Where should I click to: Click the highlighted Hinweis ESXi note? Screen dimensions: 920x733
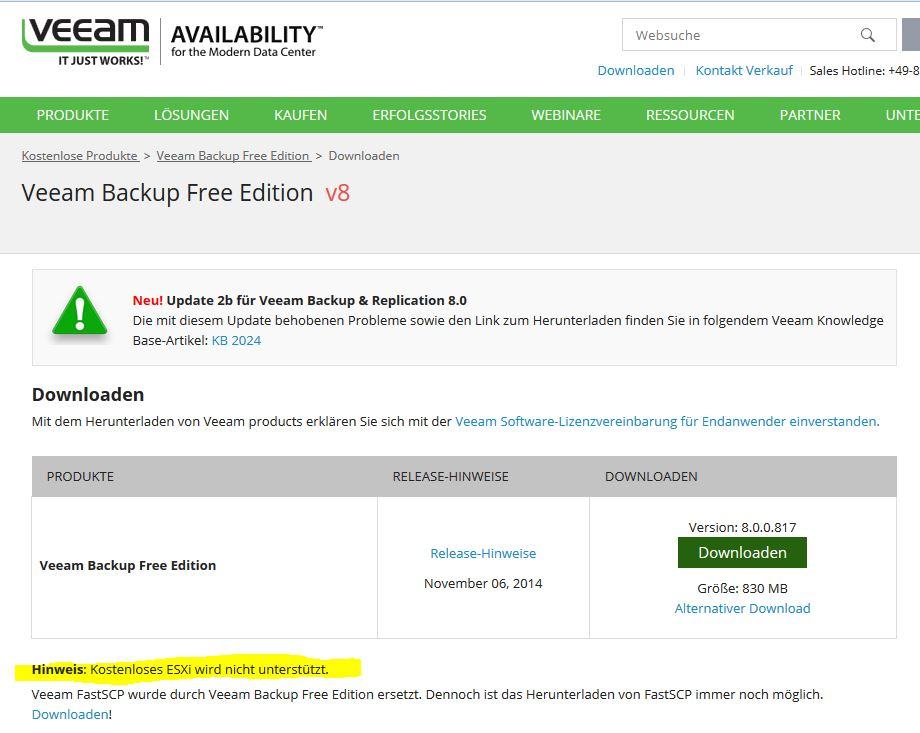(180, 670)
